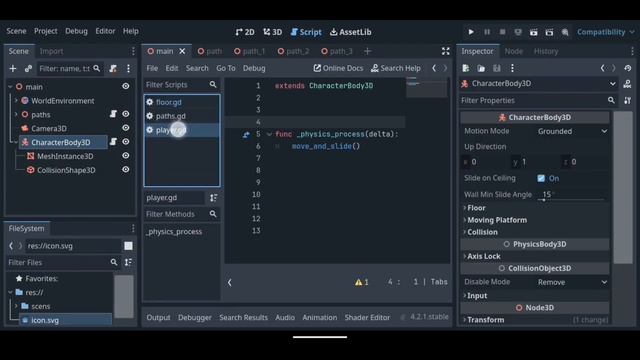Open the Project menu
The image size is (640, 360).
46,31
